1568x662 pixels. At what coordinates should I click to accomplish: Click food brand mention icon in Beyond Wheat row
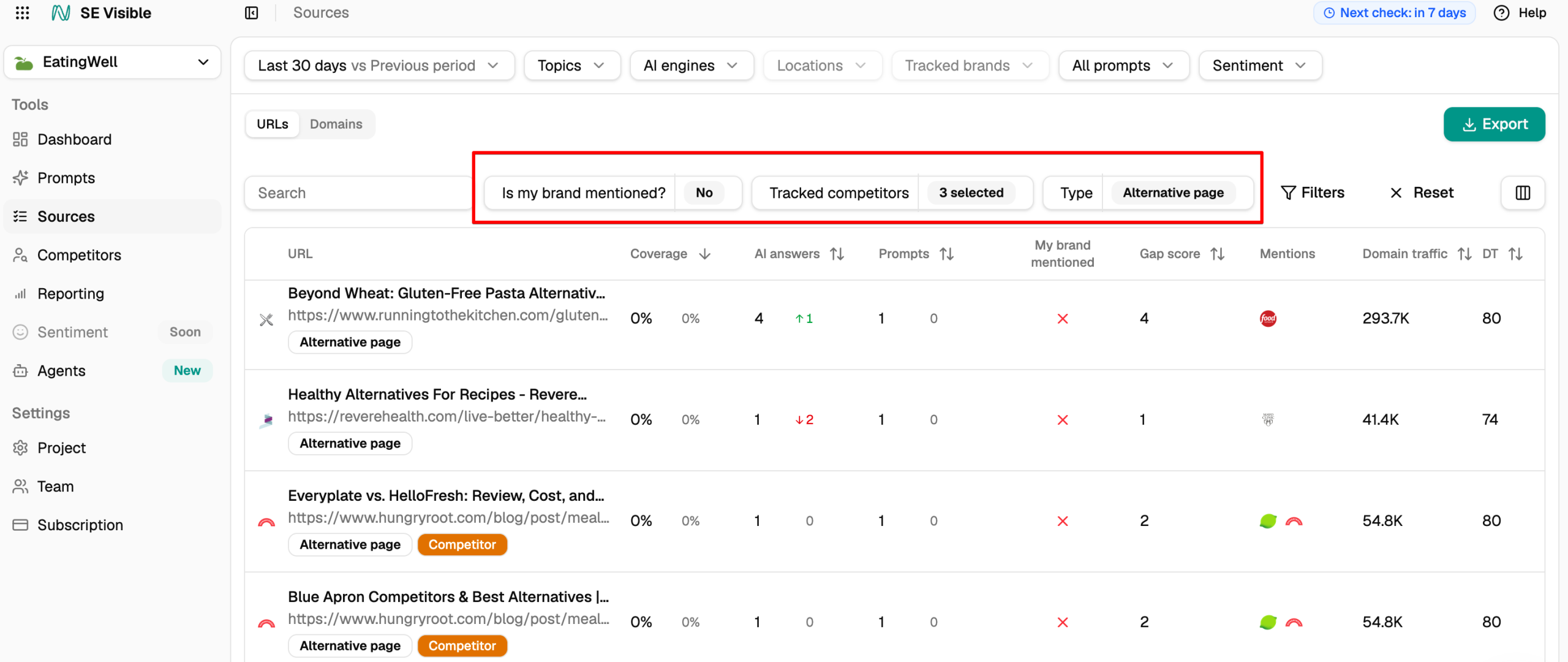tap(1268, 319)
